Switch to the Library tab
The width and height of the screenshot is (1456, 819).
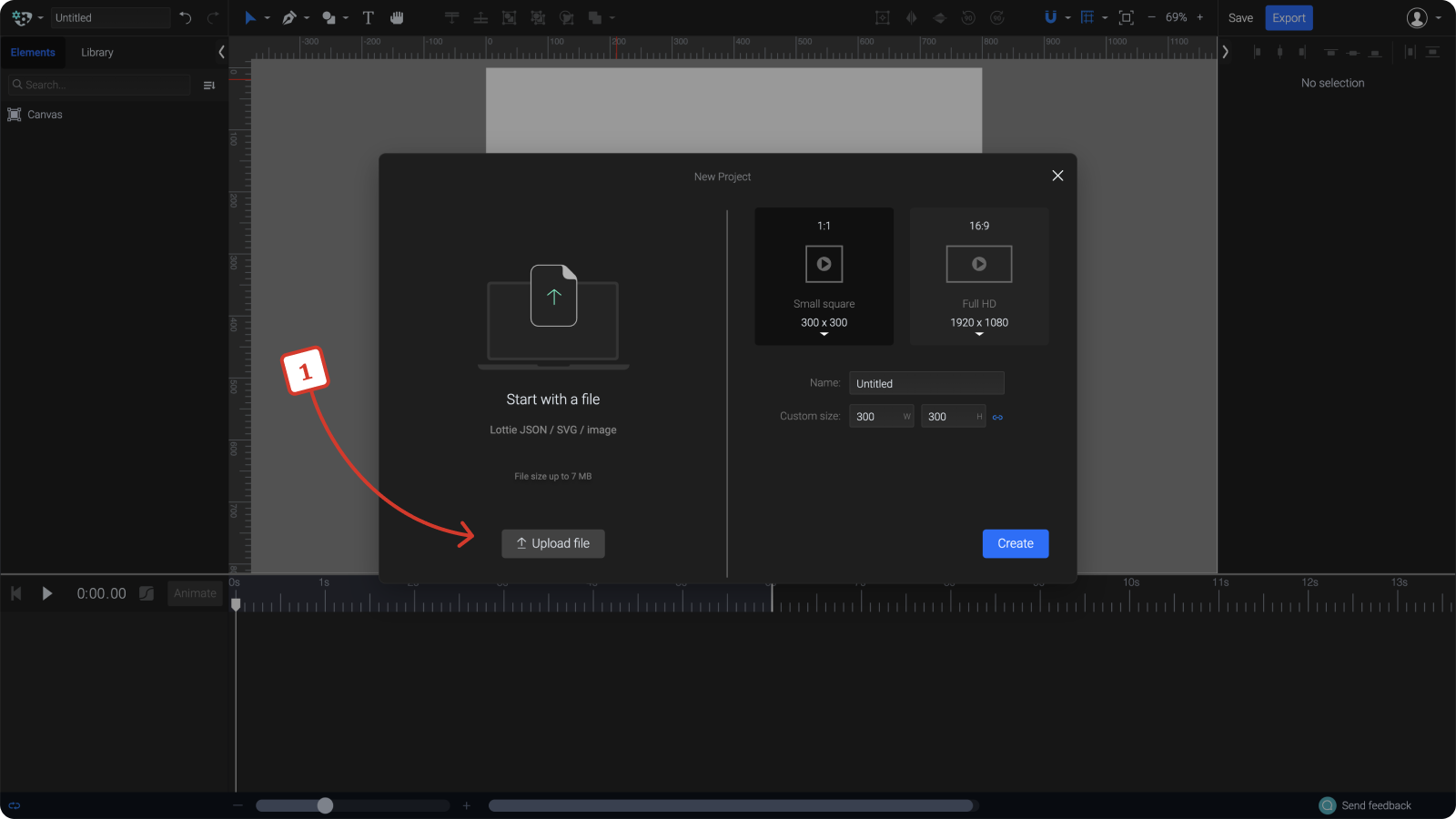[96, 52]
